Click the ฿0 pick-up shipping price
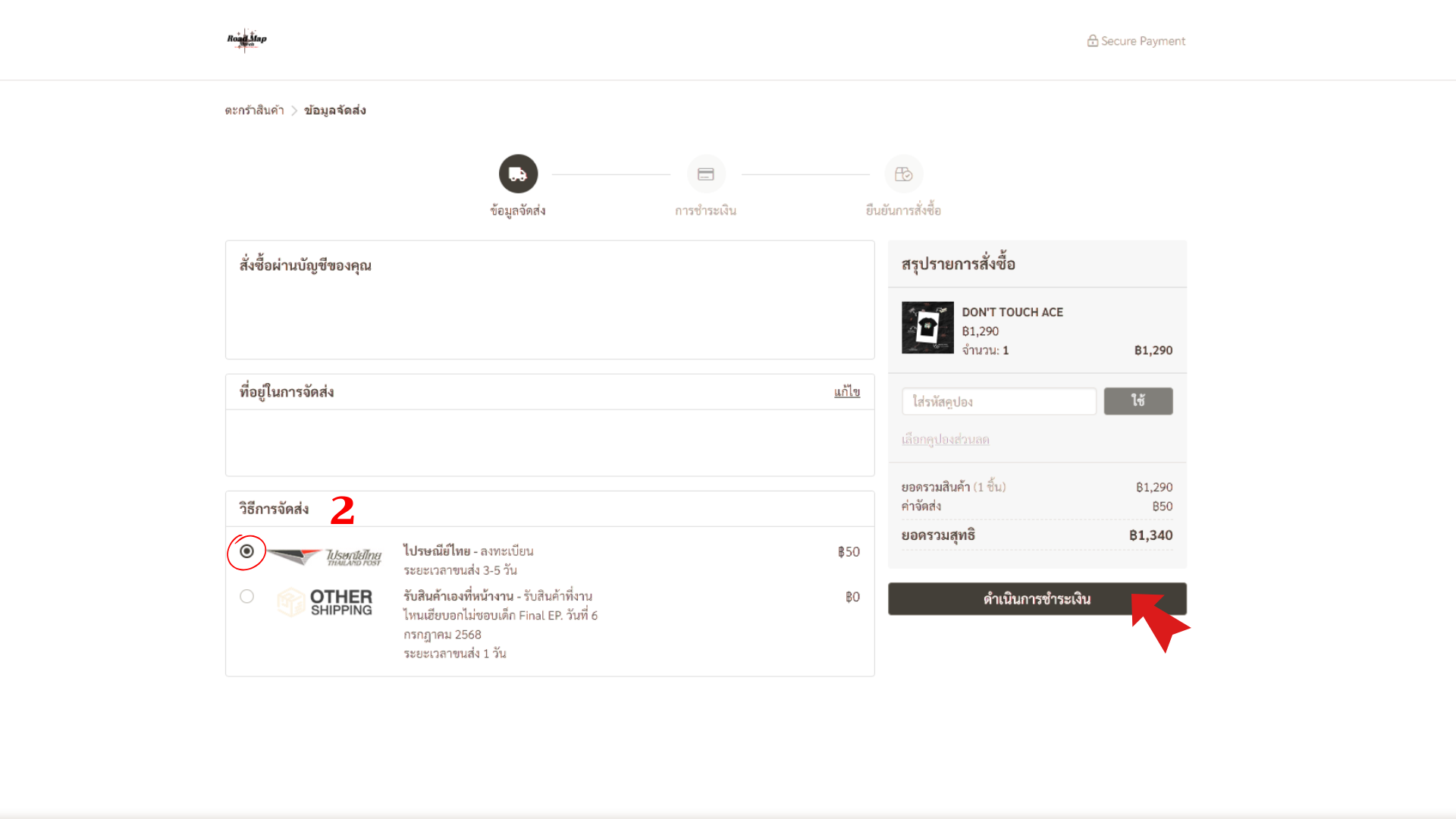1456x819 pixels. tap(853, 597)
